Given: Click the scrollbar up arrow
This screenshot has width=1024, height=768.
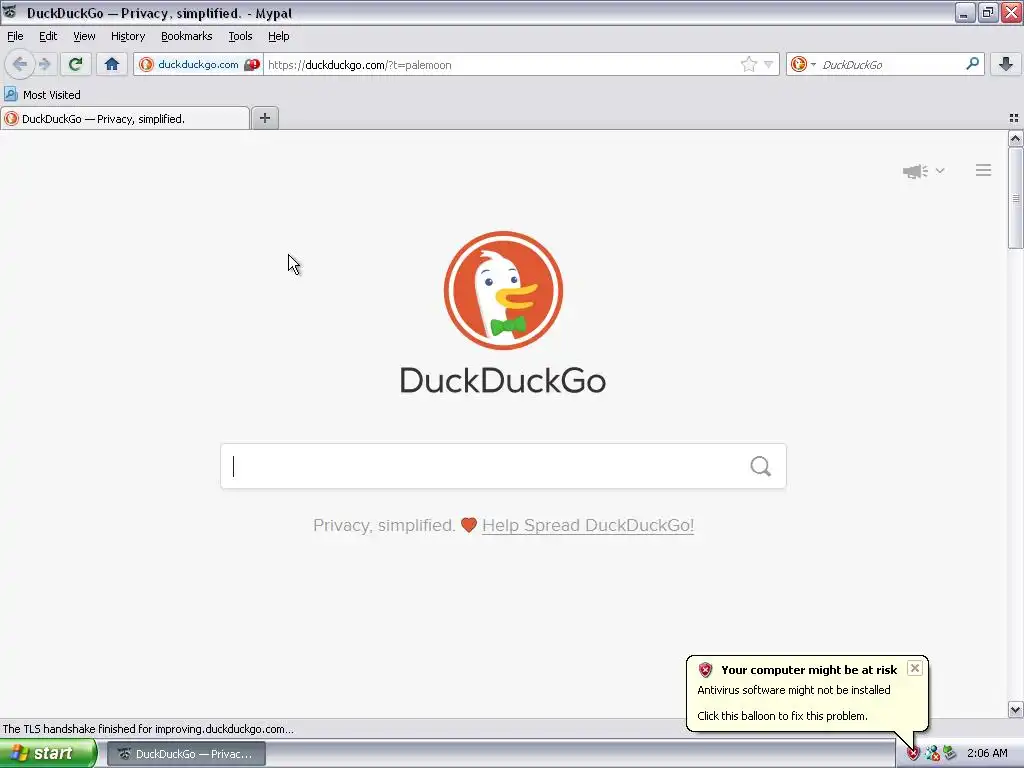Looking at the screenshot, I should coord(1015,138).
